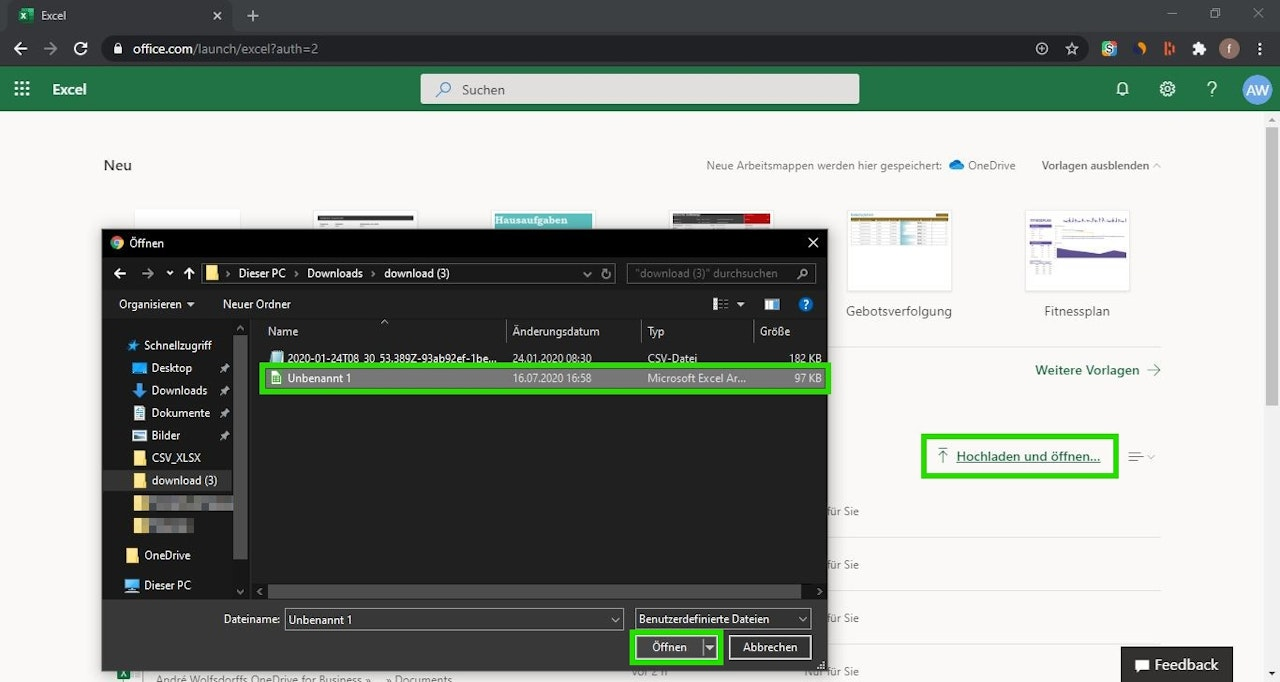Open the settings gear in Excel header
The image size is (1280, 682).
click(1167, 89)
